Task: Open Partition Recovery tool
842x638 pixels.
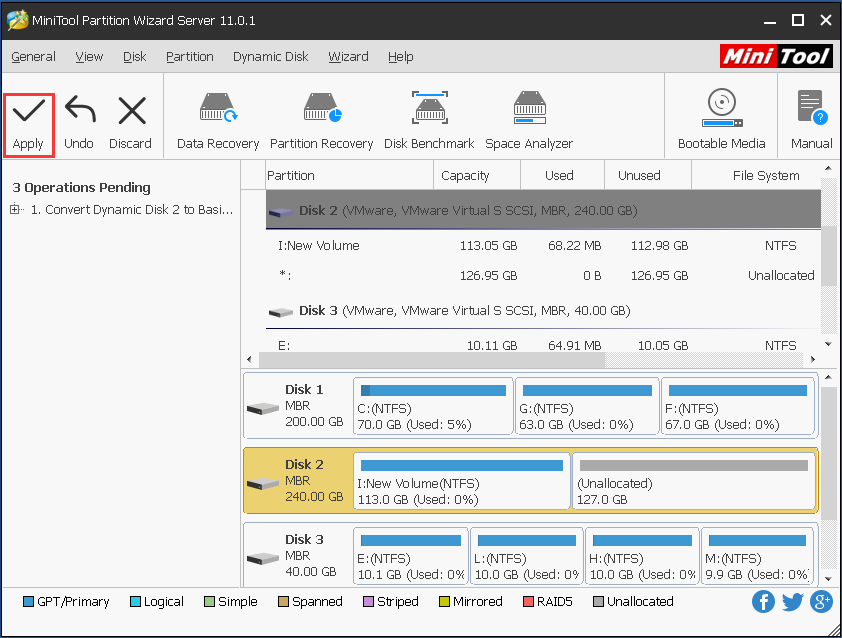Action: [x=322, y=121]
